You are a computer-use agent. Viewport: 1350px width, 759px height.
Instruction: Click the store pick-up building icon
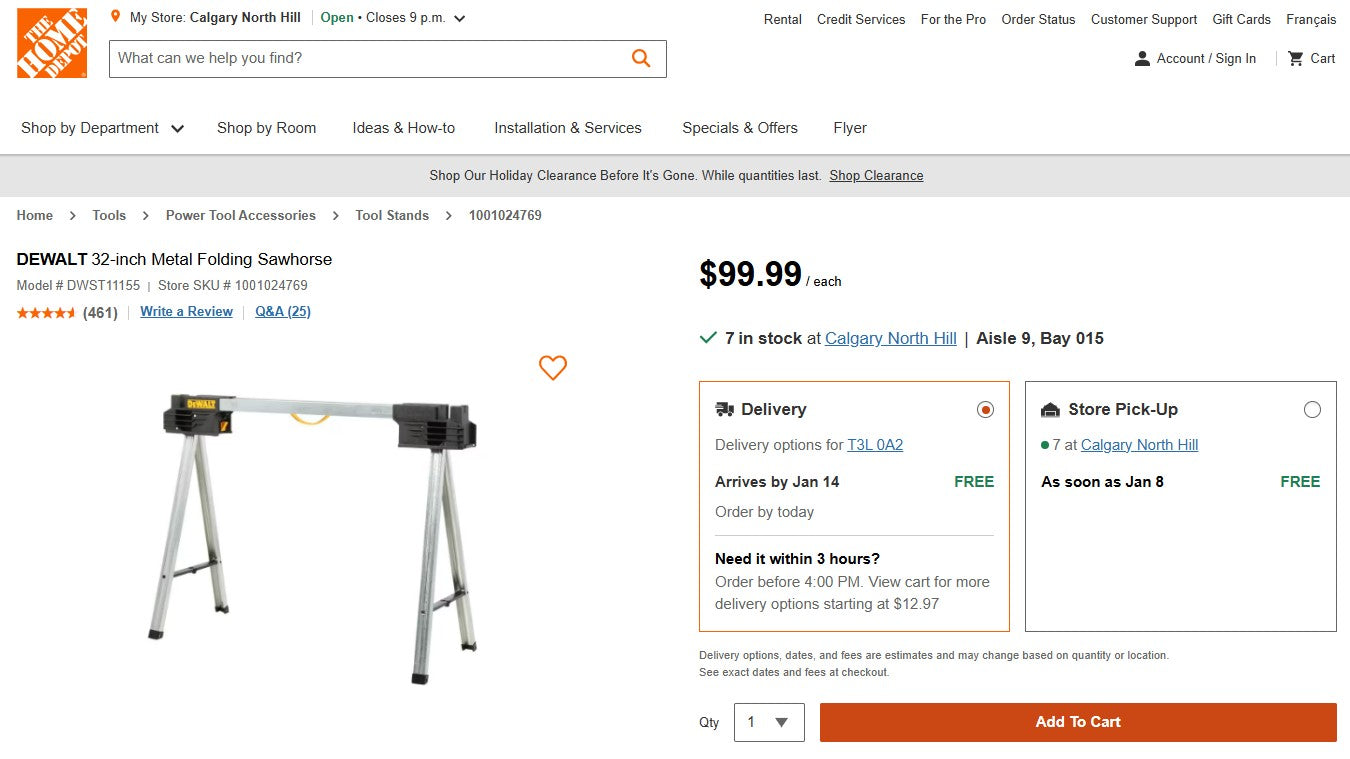1050,409
